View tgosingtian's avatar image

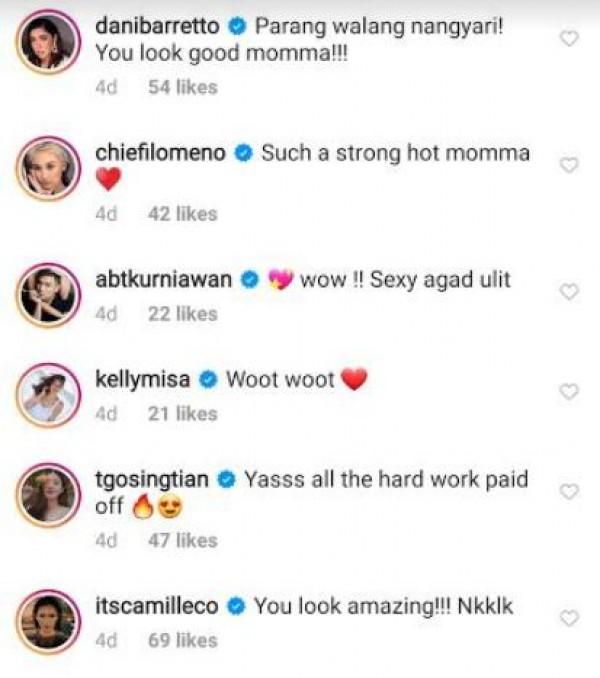[x=47, y=496]
